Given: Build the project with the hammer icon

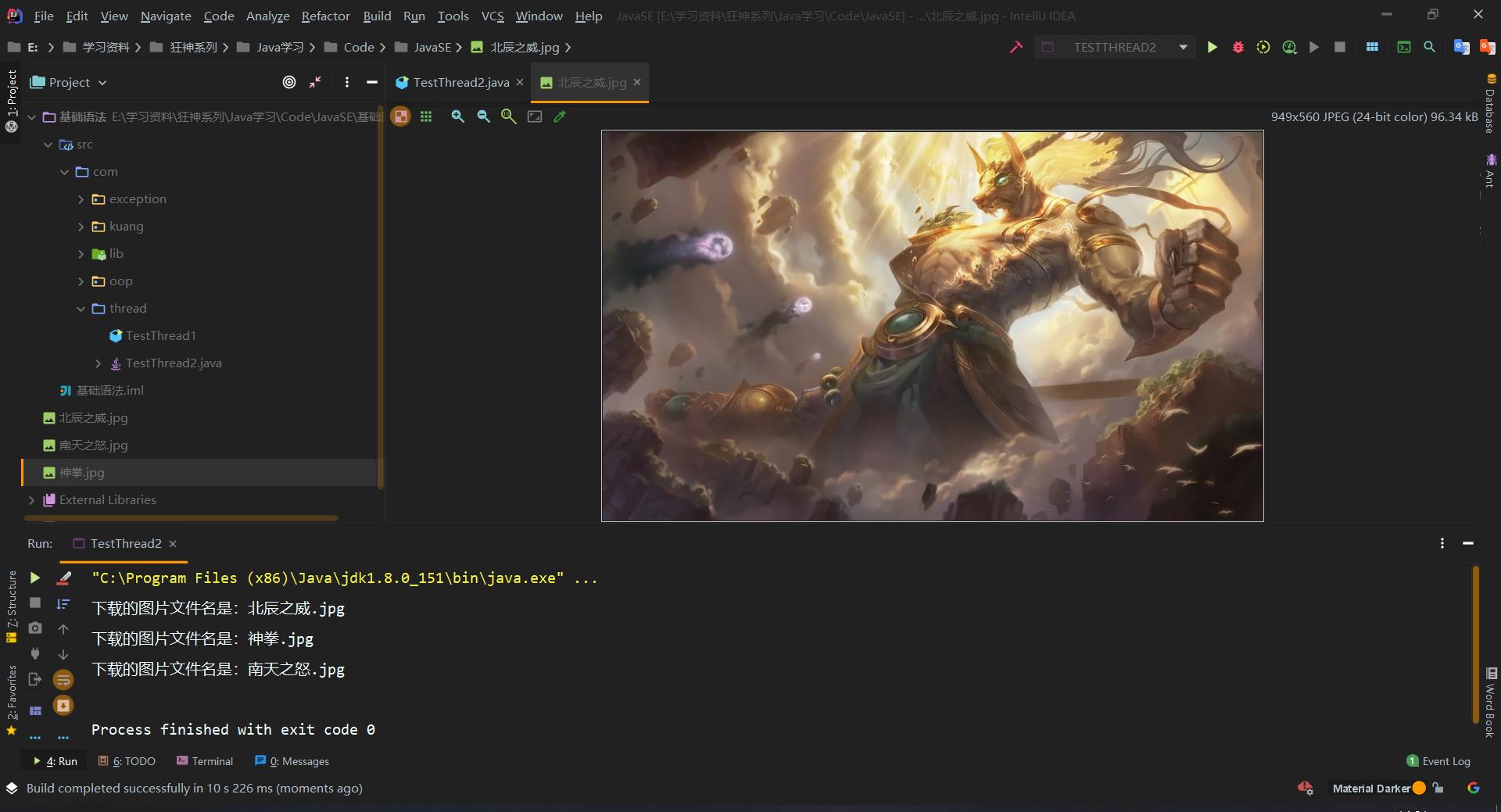Looking at the screenshot, I should [1016, 47].
